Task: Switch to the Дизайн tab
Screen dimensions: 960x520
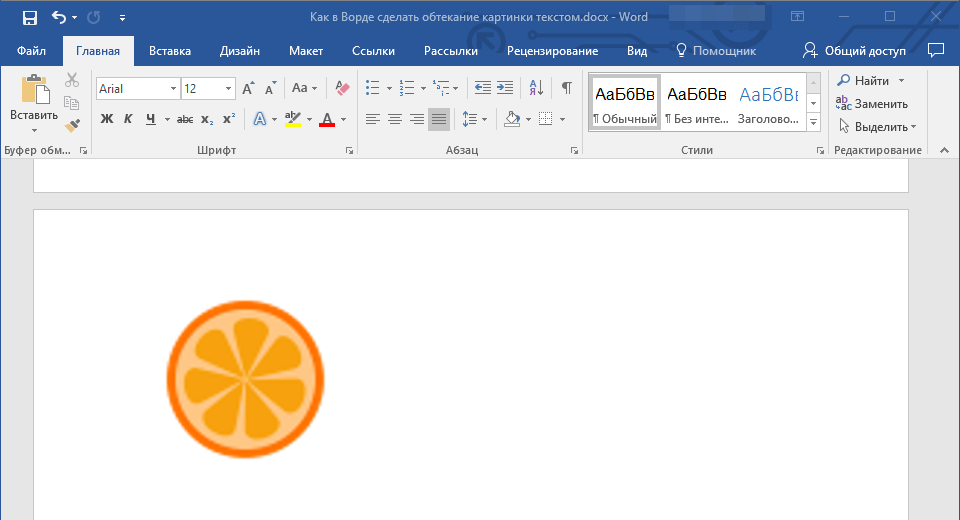Action: (239, 51)
